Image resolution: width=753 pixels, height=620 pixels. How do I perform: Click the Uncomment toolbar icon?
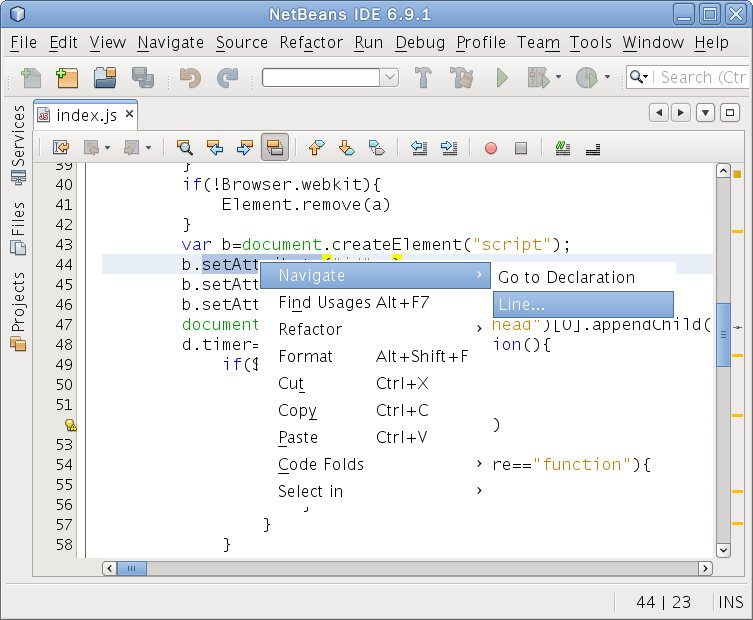click(593, 149)
